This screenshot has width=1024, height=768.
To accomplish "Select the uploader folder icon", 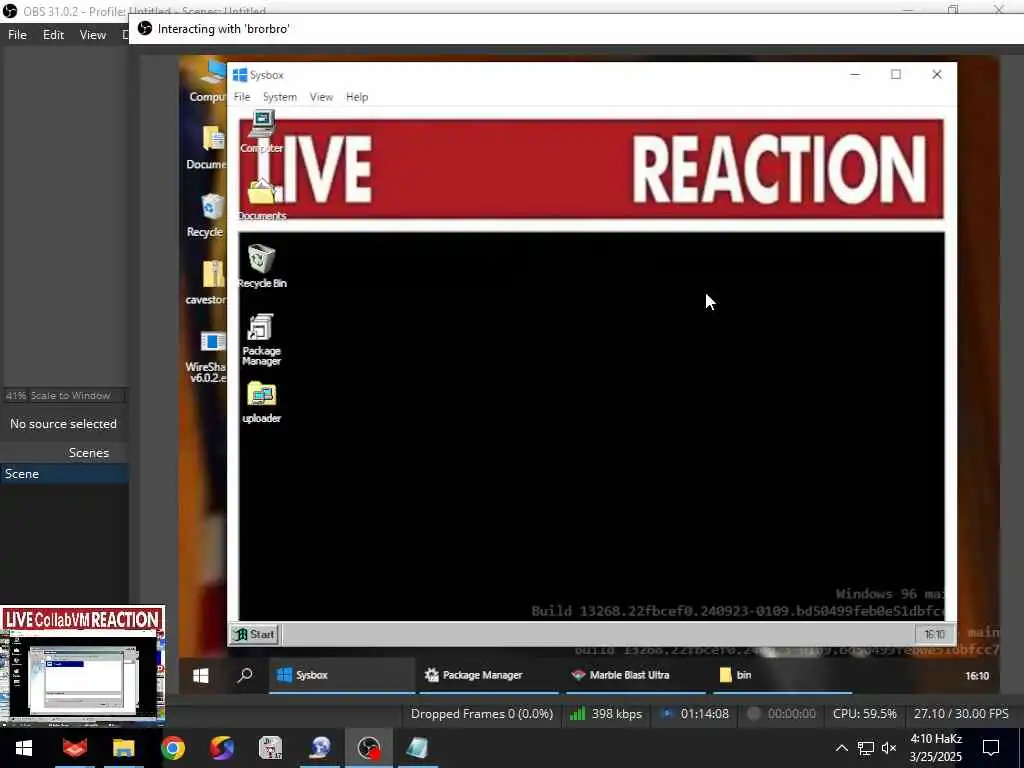I will 261,402.
